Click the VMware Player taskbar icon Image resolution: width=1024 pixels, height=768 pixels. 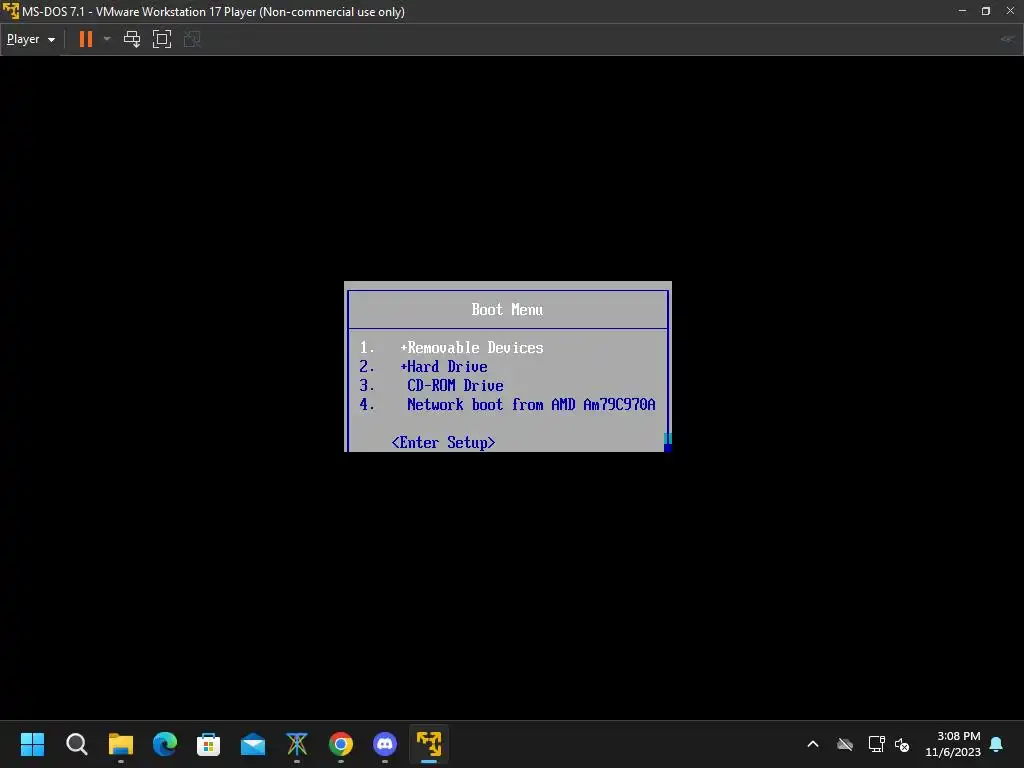point(429,744)
